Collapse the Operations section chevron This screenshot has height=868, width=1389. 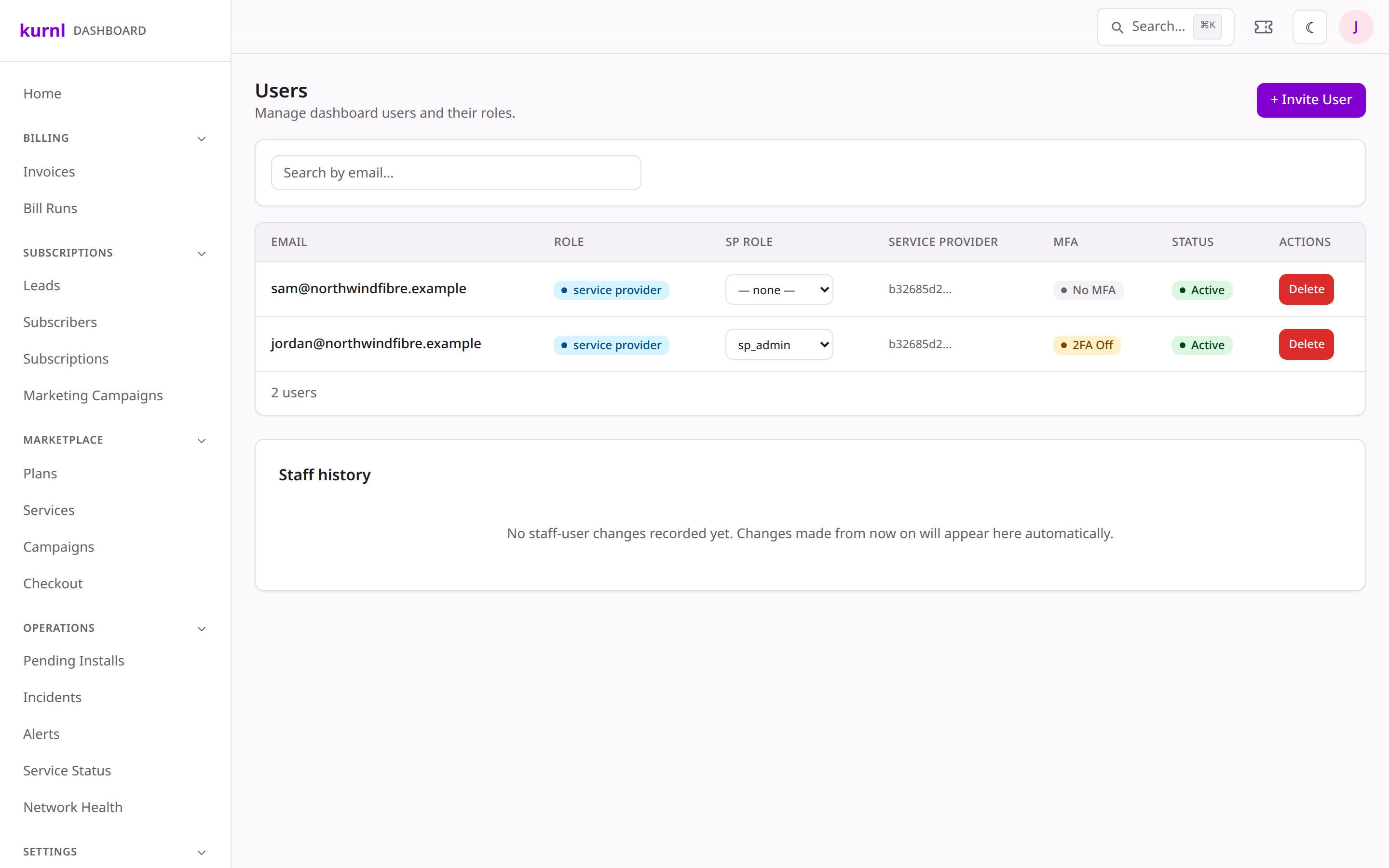click(x=202, y=629)
